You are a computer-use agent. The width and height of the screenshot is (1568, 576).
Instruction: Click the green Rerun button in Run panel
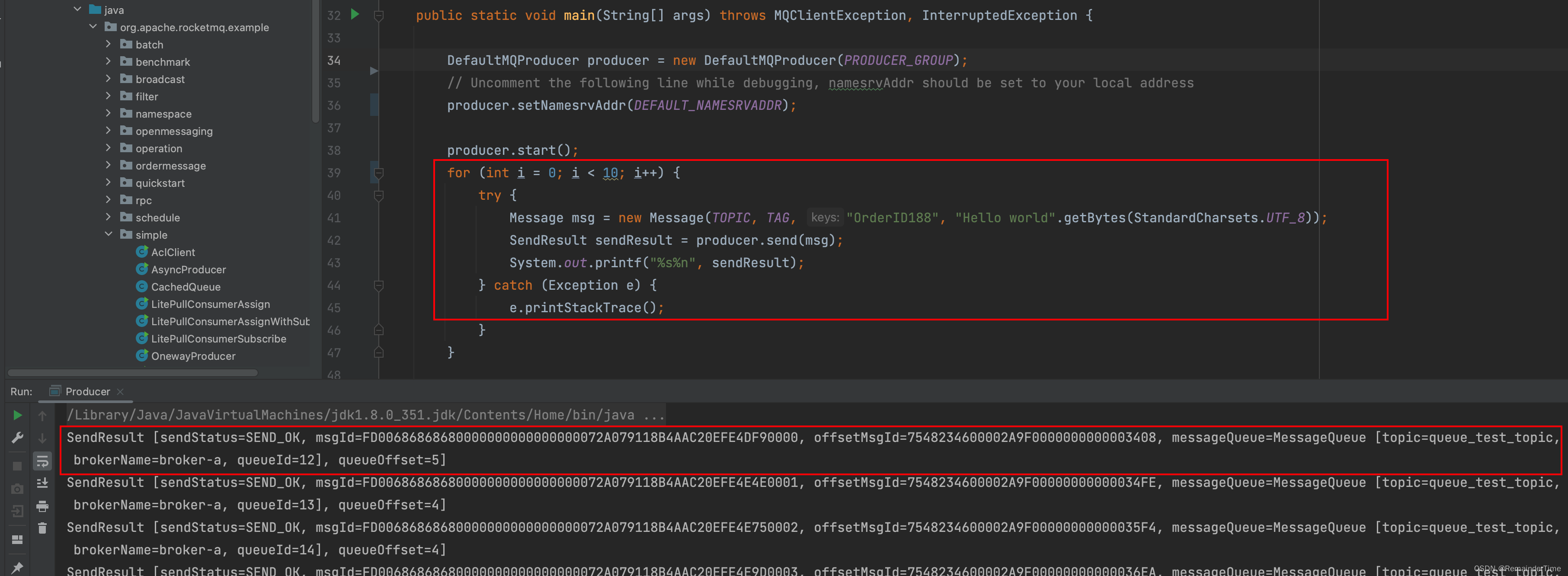18,415
